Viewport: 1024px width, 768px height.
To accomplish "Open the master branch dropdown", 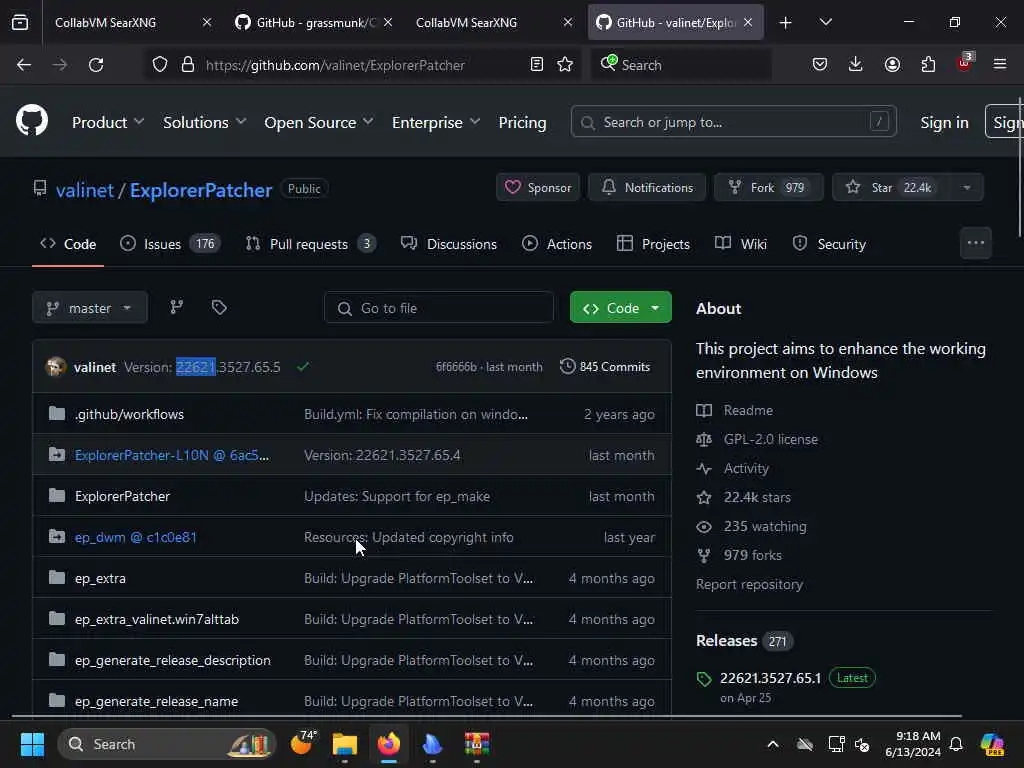I will (x=89, y=308).
